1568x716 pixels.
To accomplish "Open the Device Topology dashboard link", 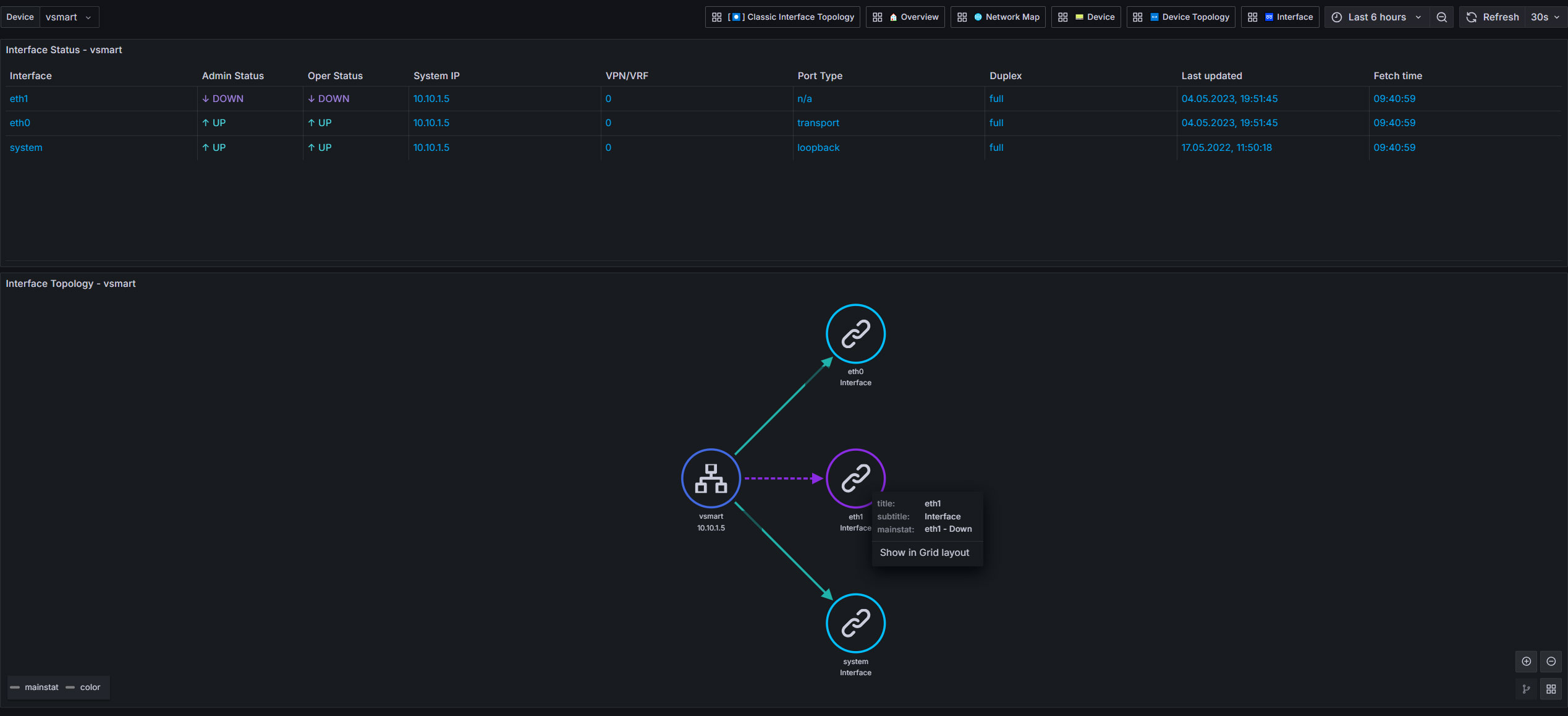I will pos(1181,17).
